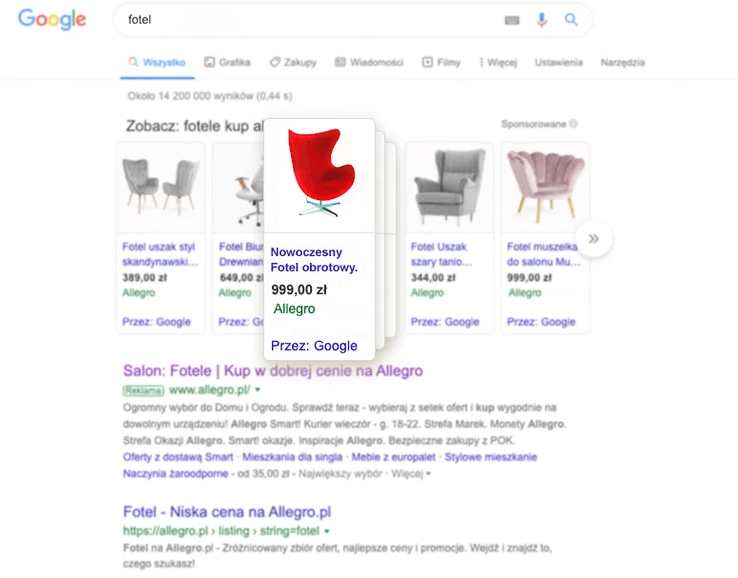738x578 pixels.
Task: Click the Google logo
Action: tap(52, 20)
